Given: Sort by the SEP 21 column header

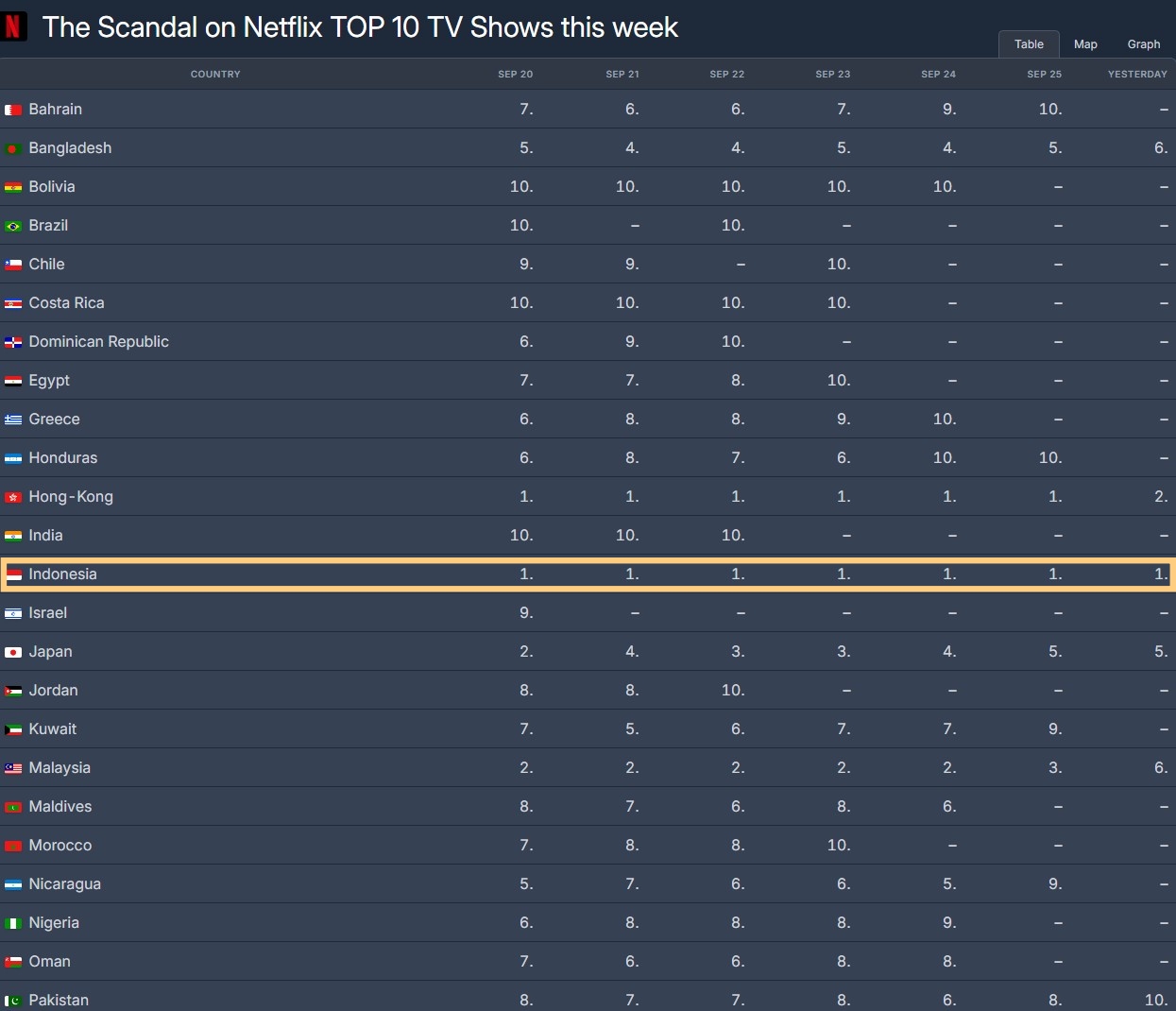Looking at the screenshot, I should point(622,74).
